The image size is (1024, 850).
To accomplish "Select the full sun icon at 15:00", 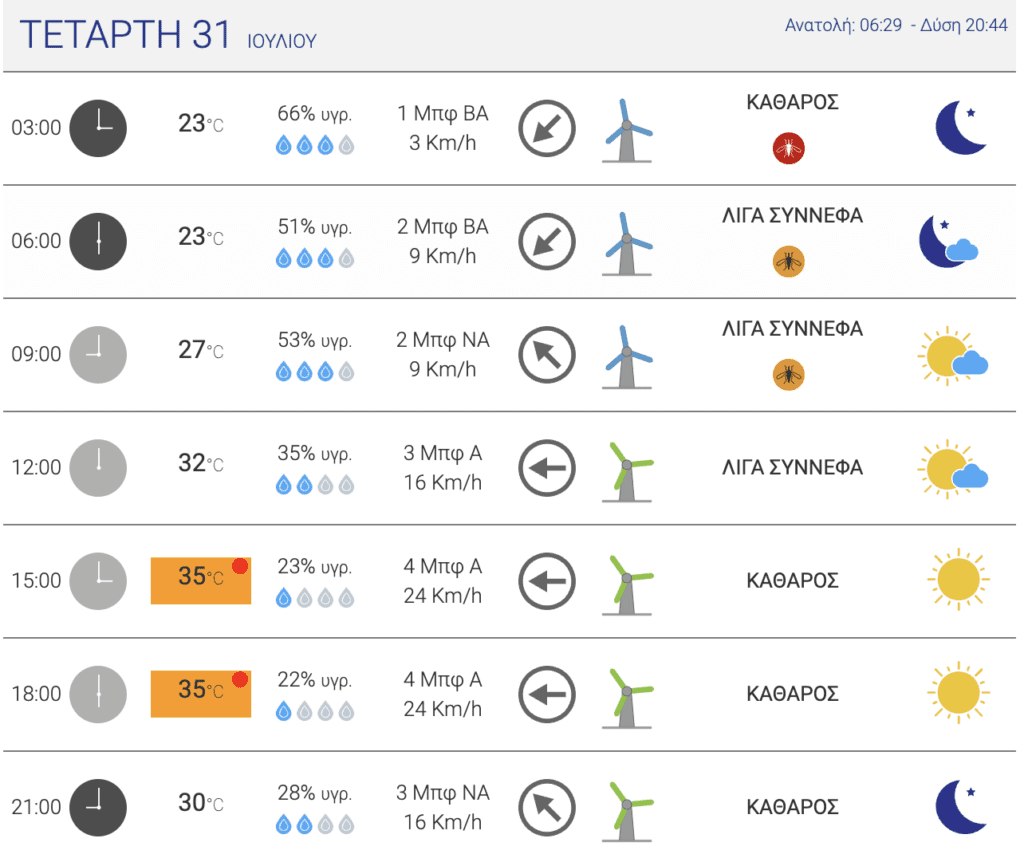I will click(x=958, y=580).
